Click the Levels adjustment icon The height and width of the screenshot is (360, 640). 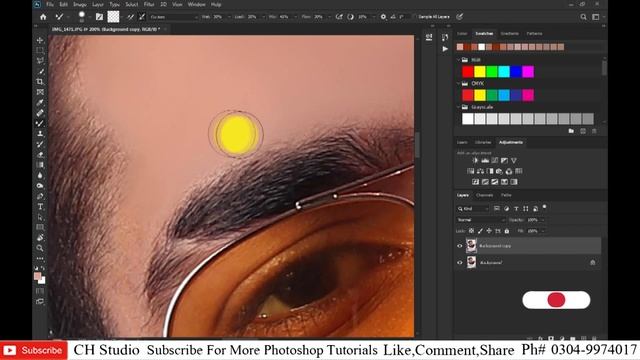pos(485,160)
